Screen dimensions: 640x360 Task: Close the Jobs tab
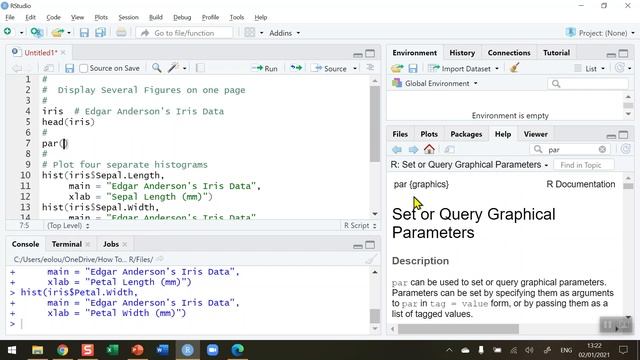124,244
